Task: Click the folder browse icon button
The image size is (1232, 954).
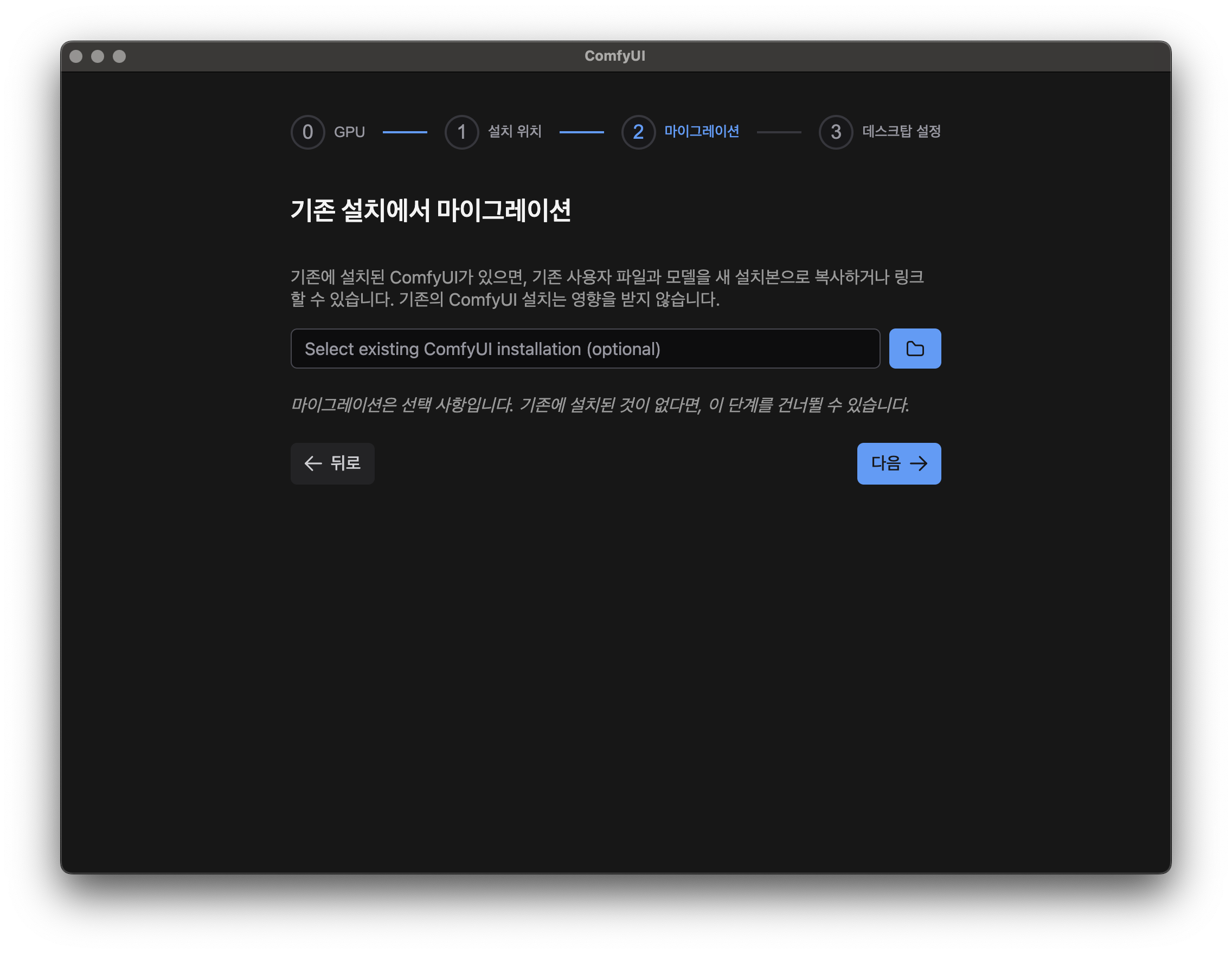Action: pos(914,349)
